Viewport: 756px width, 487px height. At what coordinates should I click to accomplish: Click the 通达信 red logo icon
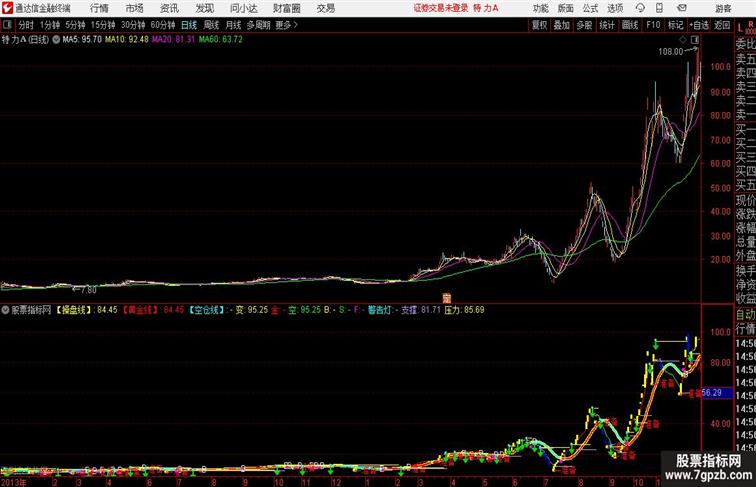click(7, 8)
